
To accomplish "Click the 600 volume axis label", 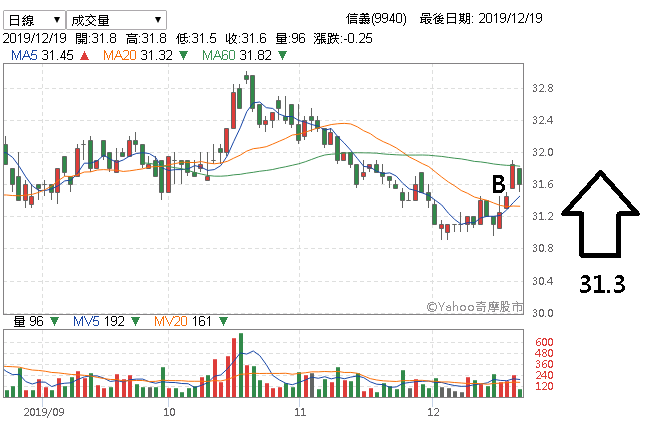I will (544, 342).
